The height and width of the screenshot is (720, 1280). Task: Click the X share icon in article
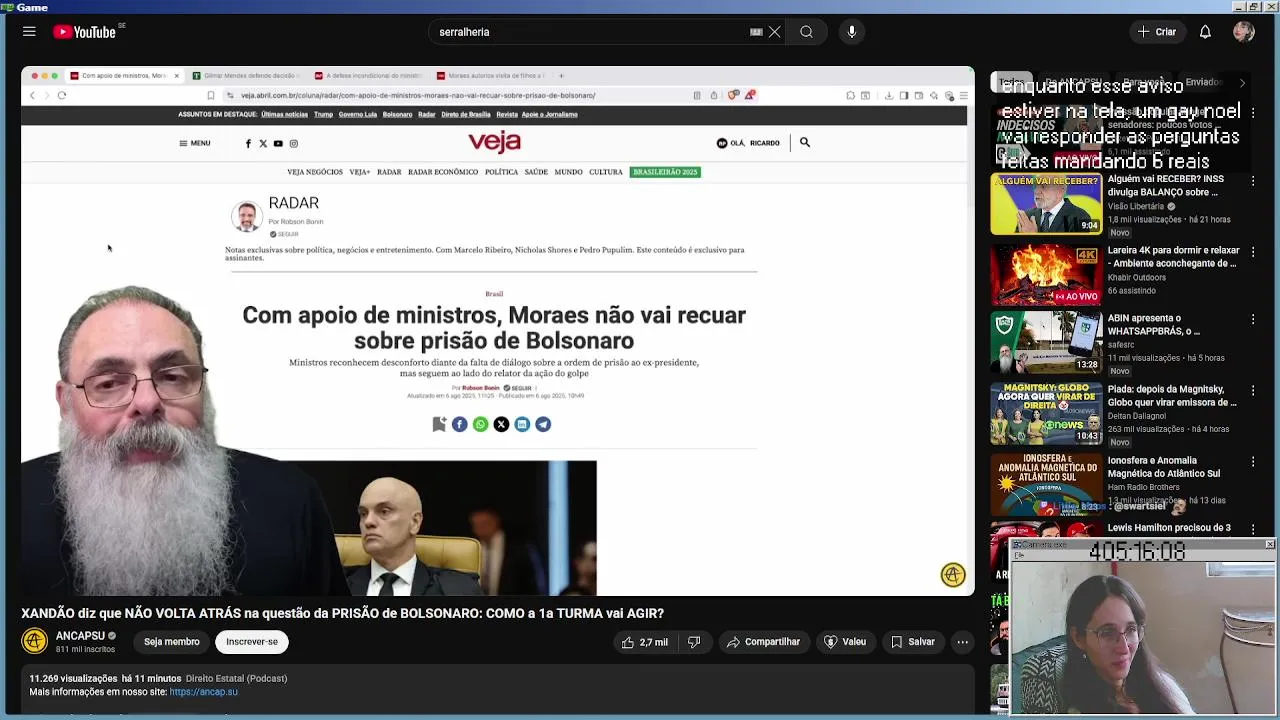501,424
